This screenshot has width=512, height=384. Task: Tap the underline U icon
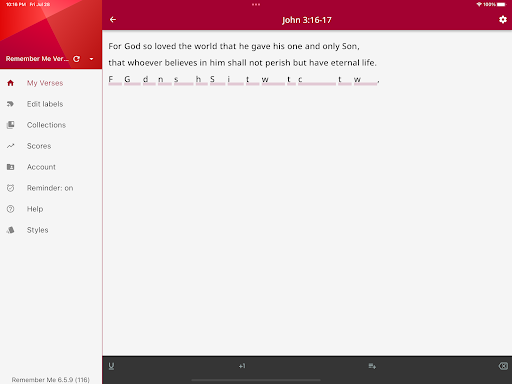point(111,366)
